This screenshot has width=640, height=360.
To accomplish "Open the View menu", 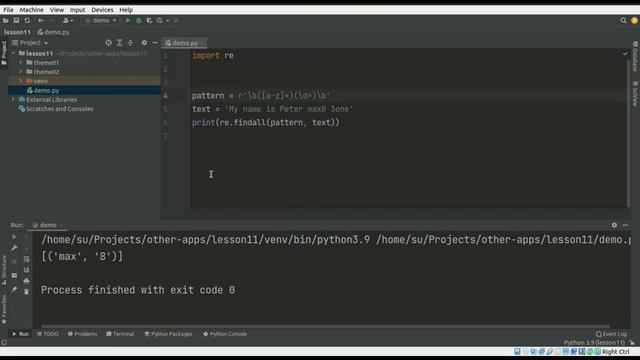I will (57, 10).
